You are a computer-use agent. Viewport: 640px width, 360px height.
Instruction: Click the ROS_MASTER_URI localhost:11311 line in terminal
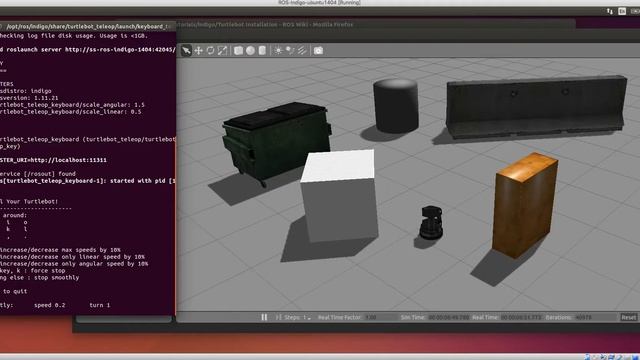(x=53, y=160)
